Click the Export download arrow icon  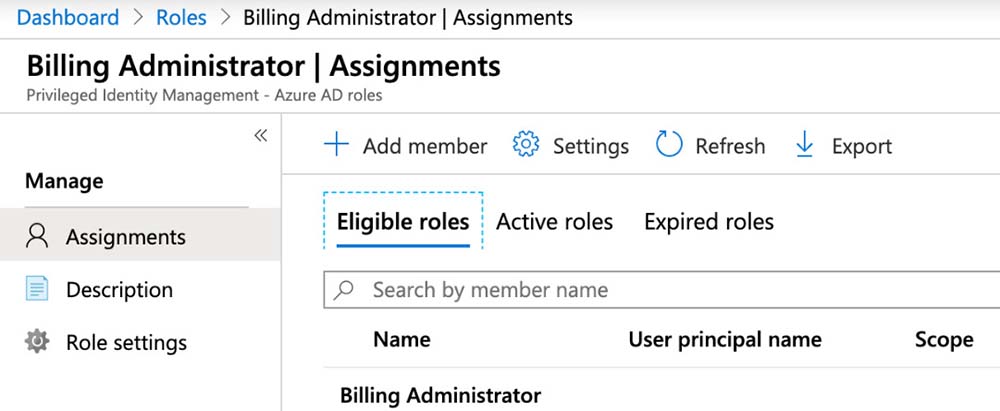(804, 146)
